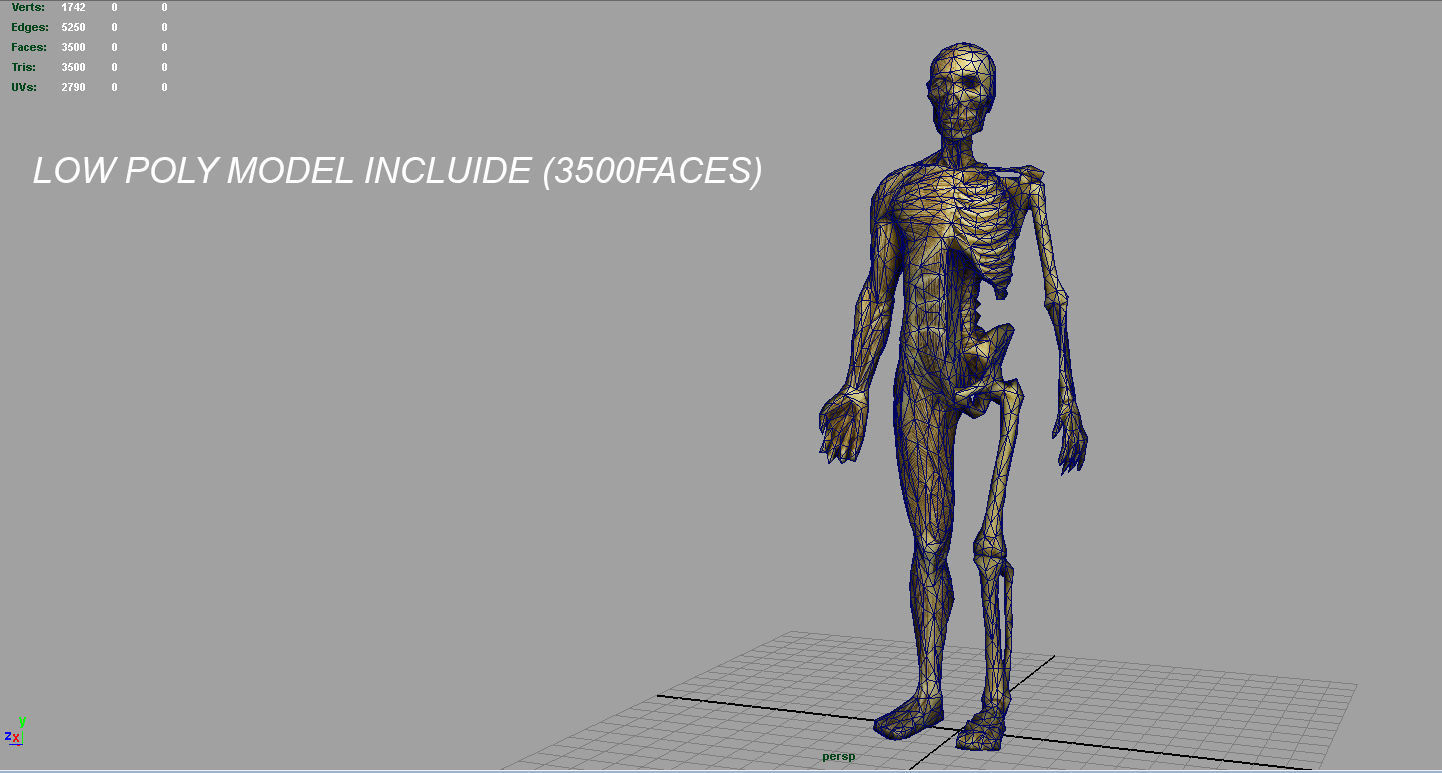
Task: Click the 1742 vertex count value
Action: point(73,7)
